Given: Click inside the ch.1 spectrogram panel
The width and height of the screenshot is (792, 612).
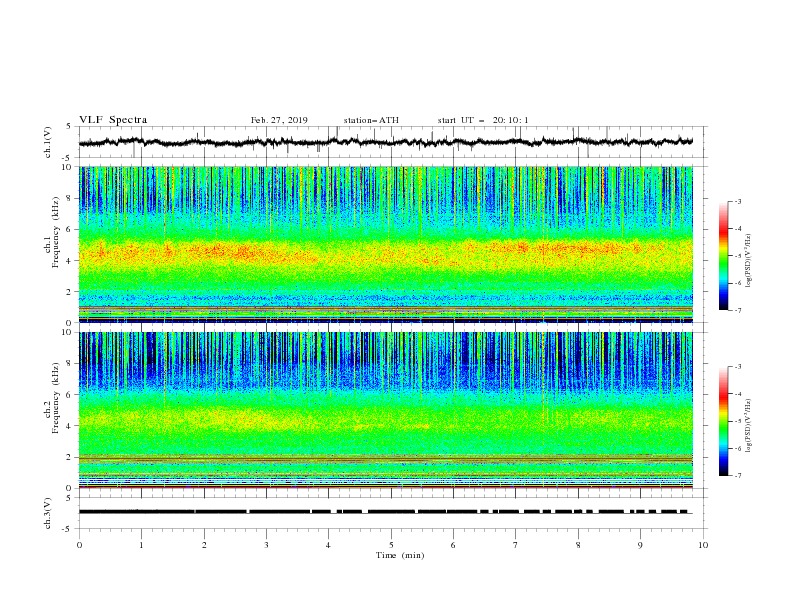Looking at the screenshot, I should coord(386,244).
